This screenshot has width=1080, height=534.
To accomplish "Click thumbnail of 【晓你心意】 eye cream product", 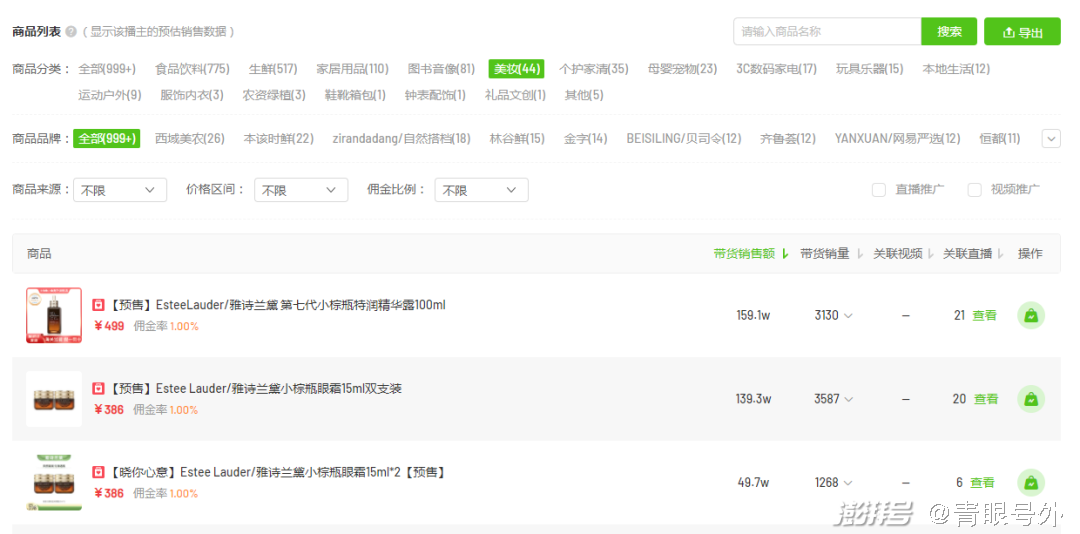I will (x=54, y=482).
